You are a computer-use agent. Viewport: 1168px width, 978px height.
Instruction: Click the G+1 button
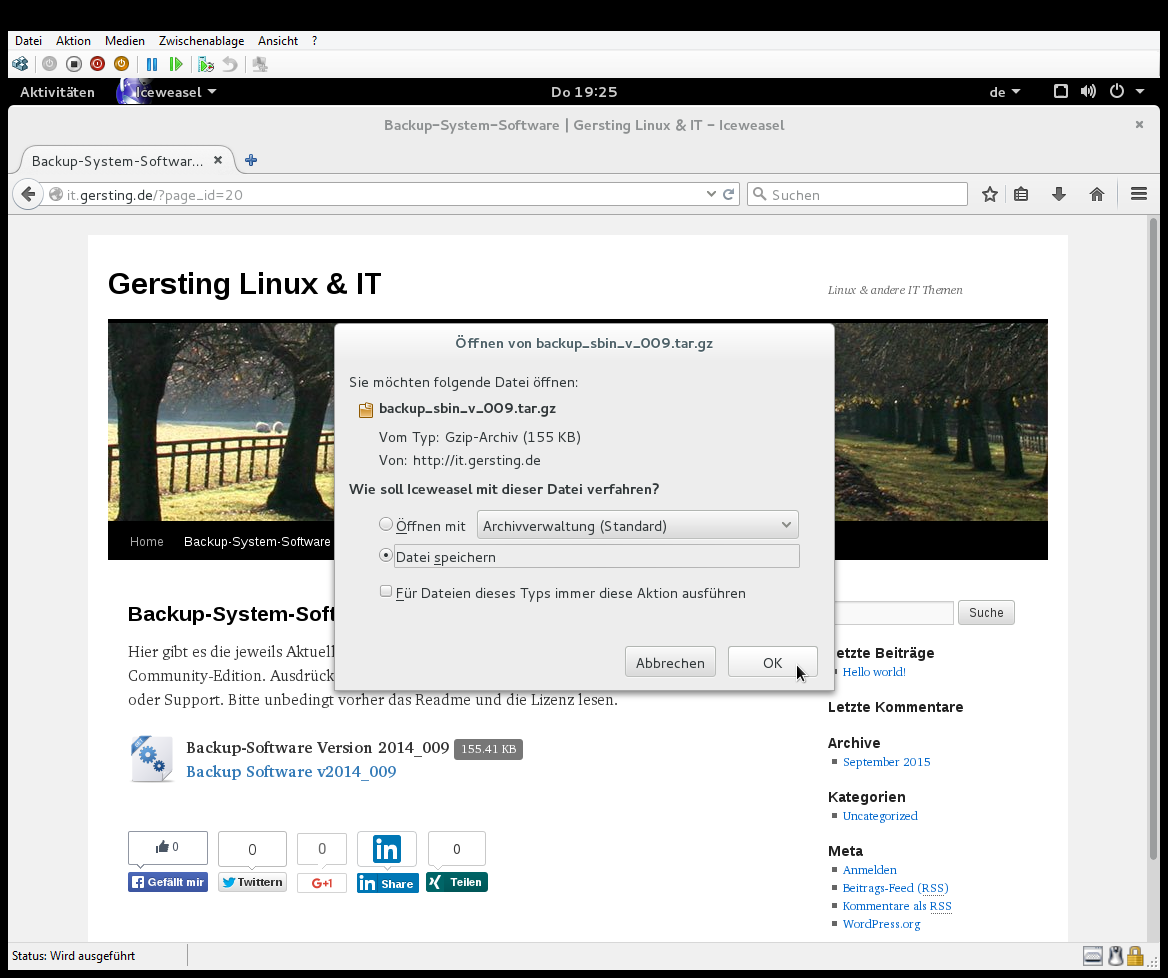tap(322, 883)
